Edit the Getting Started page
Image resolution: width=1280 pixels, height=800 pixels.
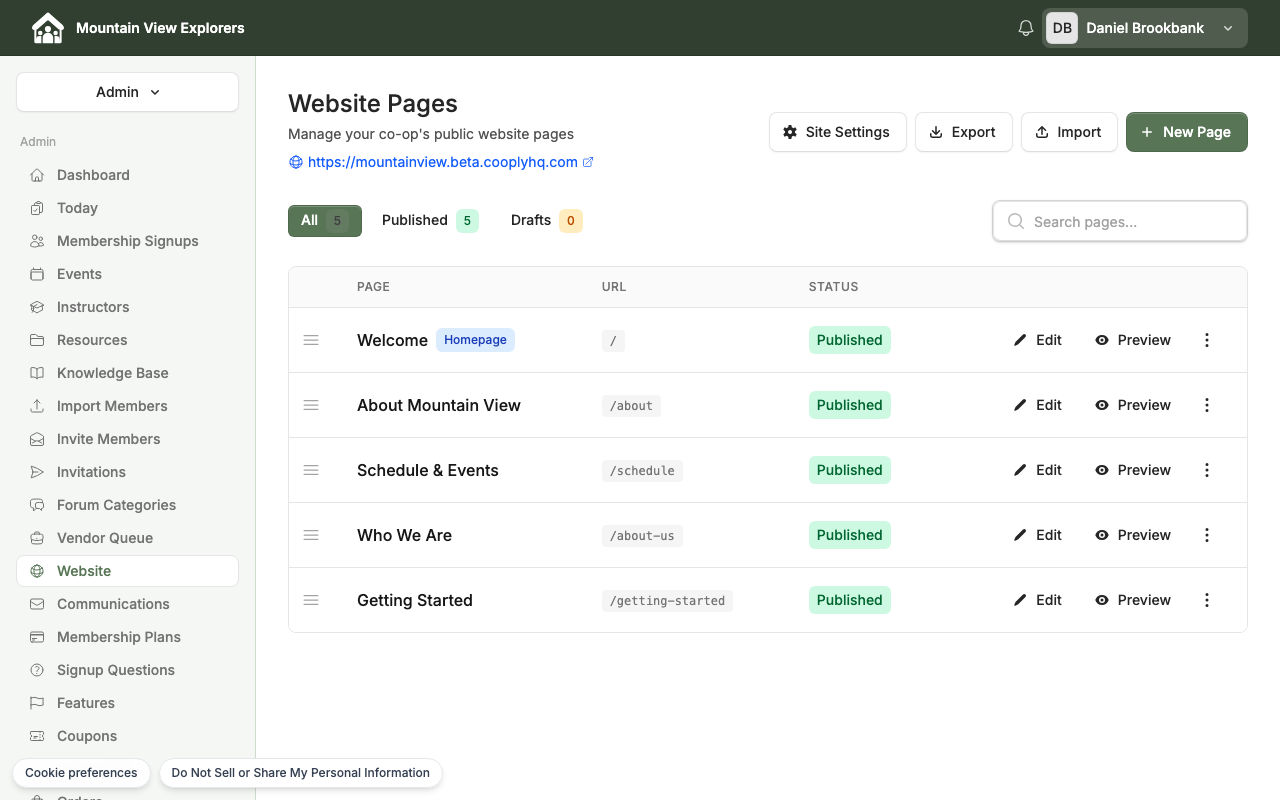(1038, 600)
